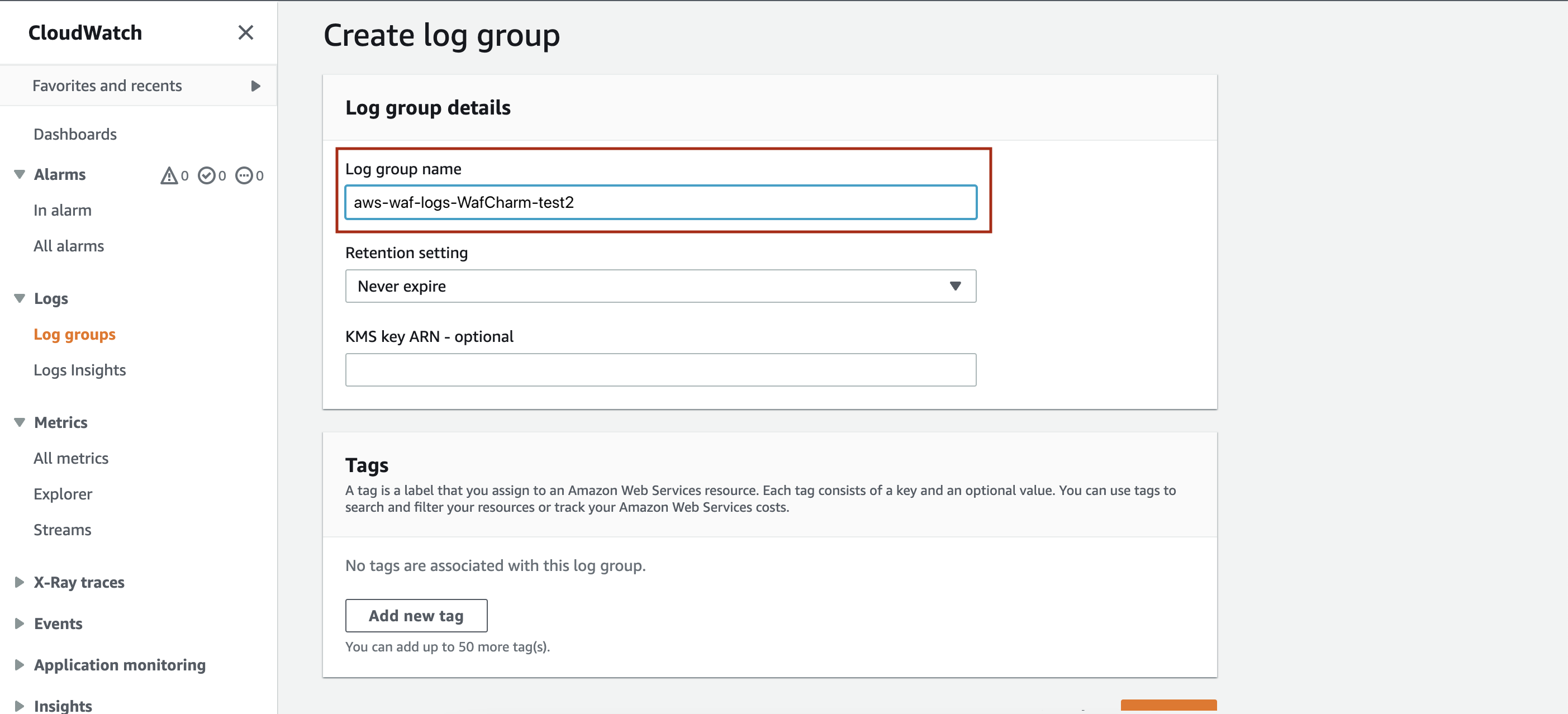Click the Tags section heading
This screenshot has height=714, width=1568.
[x=367, y=465]
